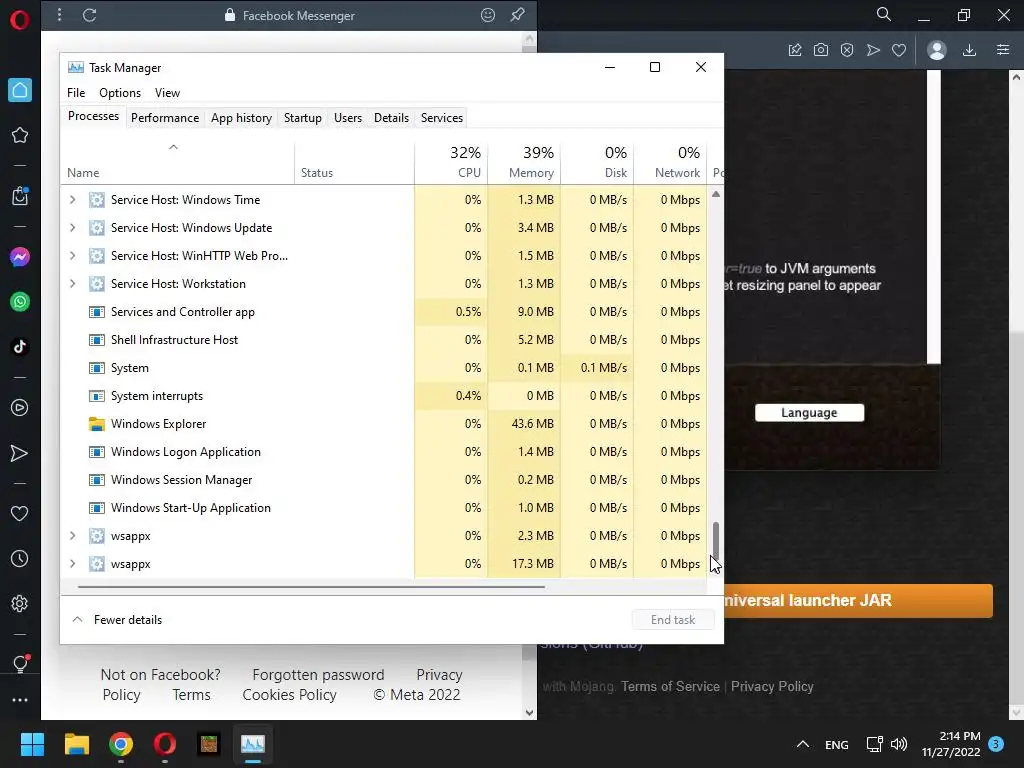1024x768 pixels.
Task: Open lightbulb tips icon in Opera sidebar
Action: point(20,664)
